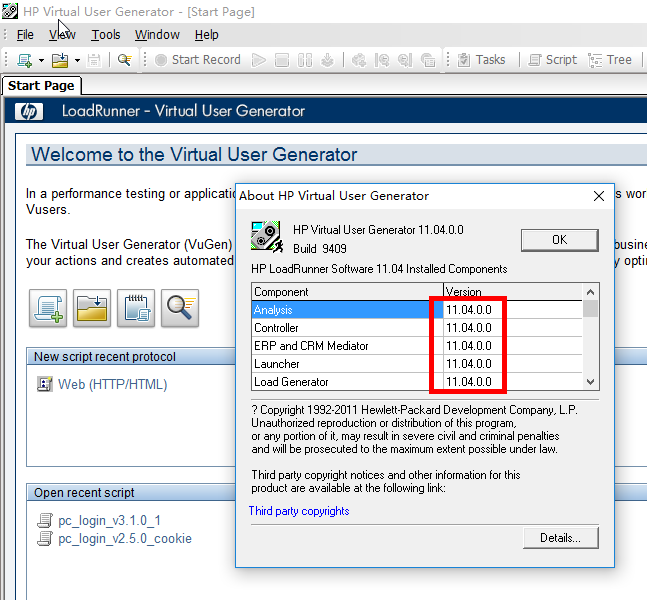Switch to Tree view
This screenshot has width=647, height=600.
point(610,60)
